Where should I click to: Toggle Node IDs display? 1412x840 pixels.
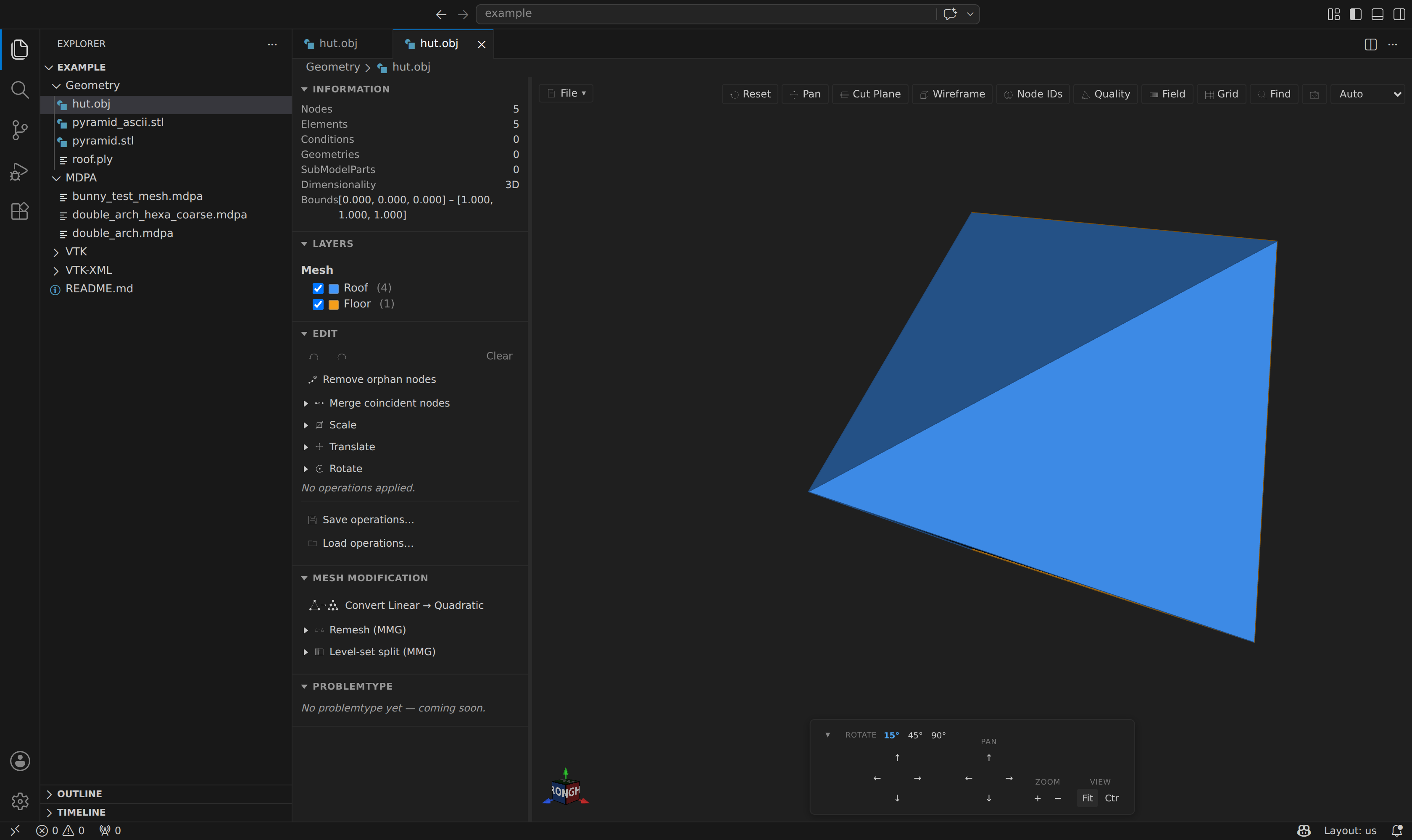click(x=1033, y=94)
